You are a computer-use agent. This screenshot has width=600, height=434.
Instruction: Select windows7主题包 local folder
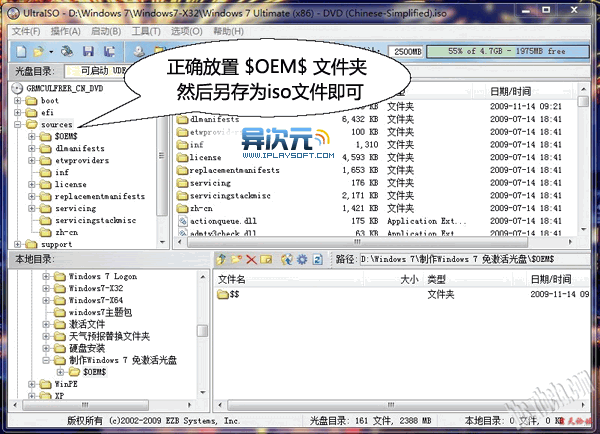click(100, 312)
